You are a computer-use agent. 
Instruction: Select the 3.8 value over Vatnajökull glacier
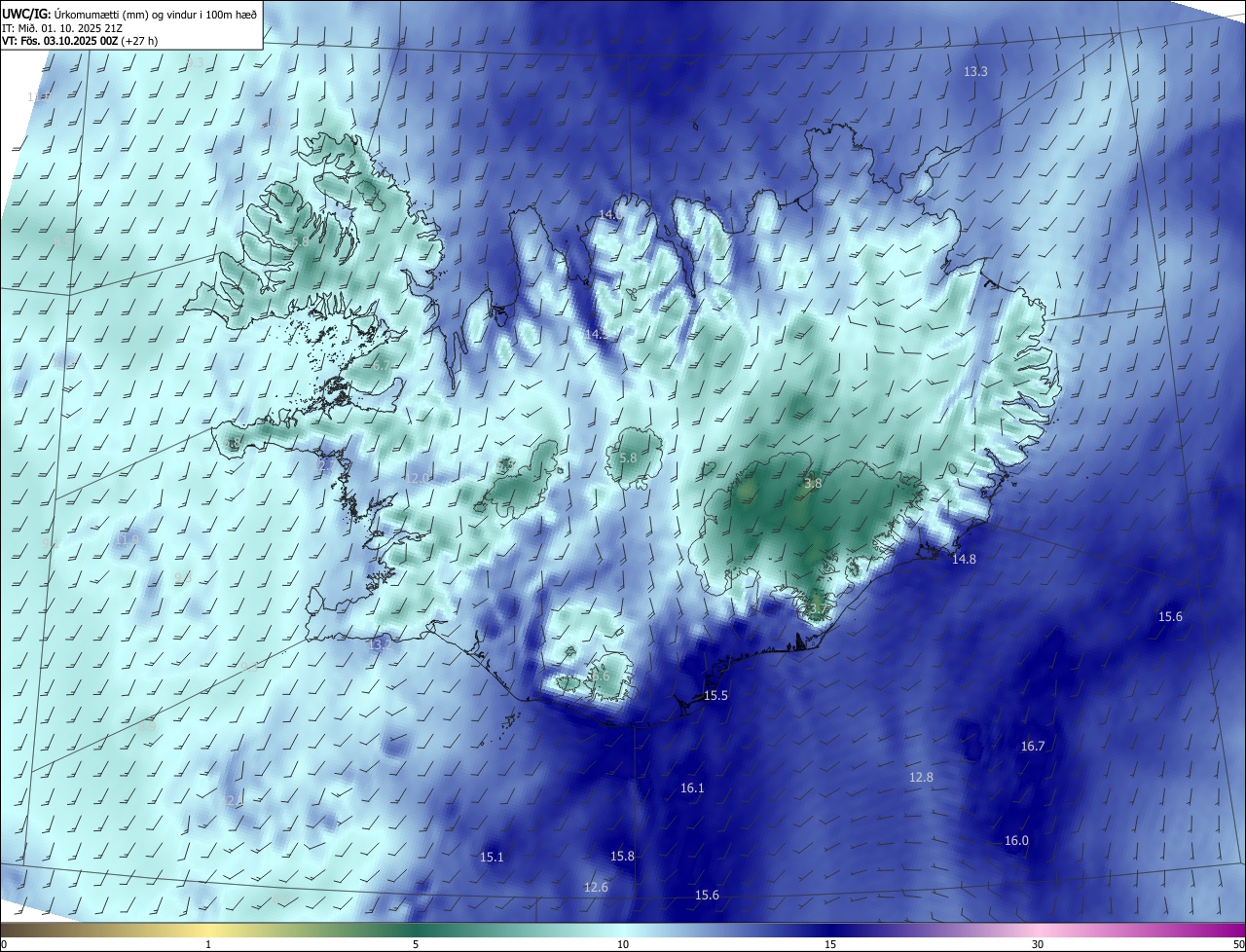pyautogui.click(x=813, y=484)
